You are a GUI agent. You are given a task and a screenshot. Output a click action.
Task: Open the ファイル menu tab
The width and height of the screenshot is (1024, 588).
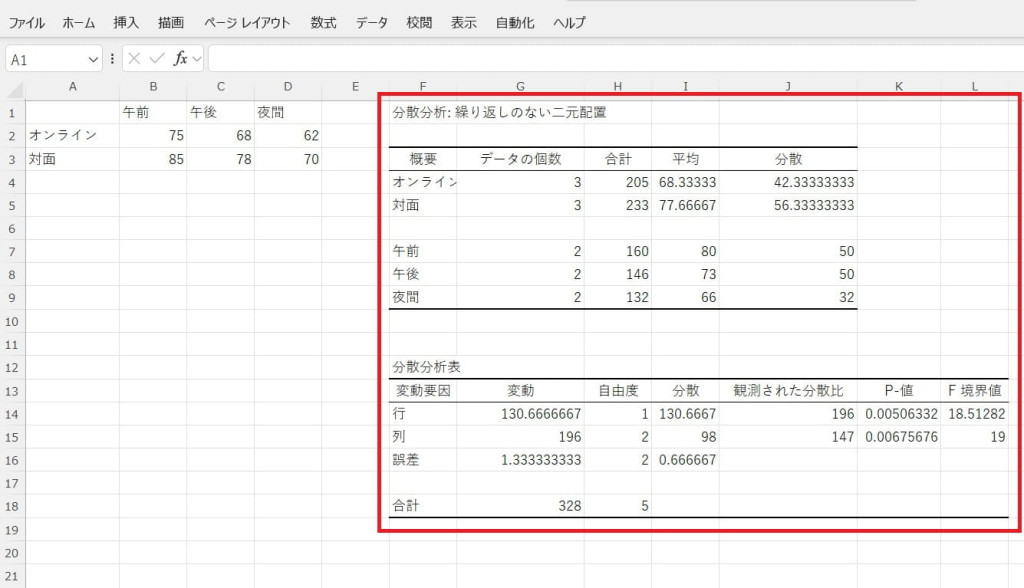coord(27,22)
